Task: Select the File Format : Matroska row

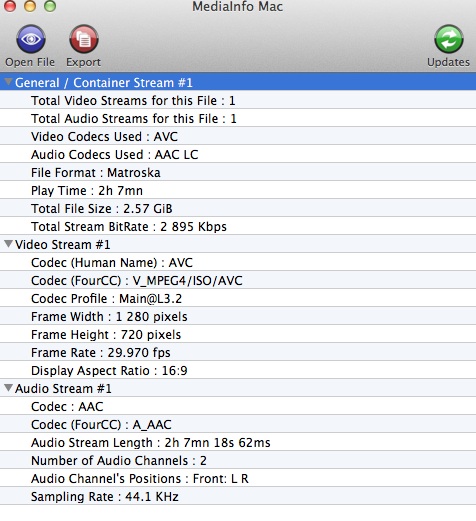Action: tap(238, 172)
